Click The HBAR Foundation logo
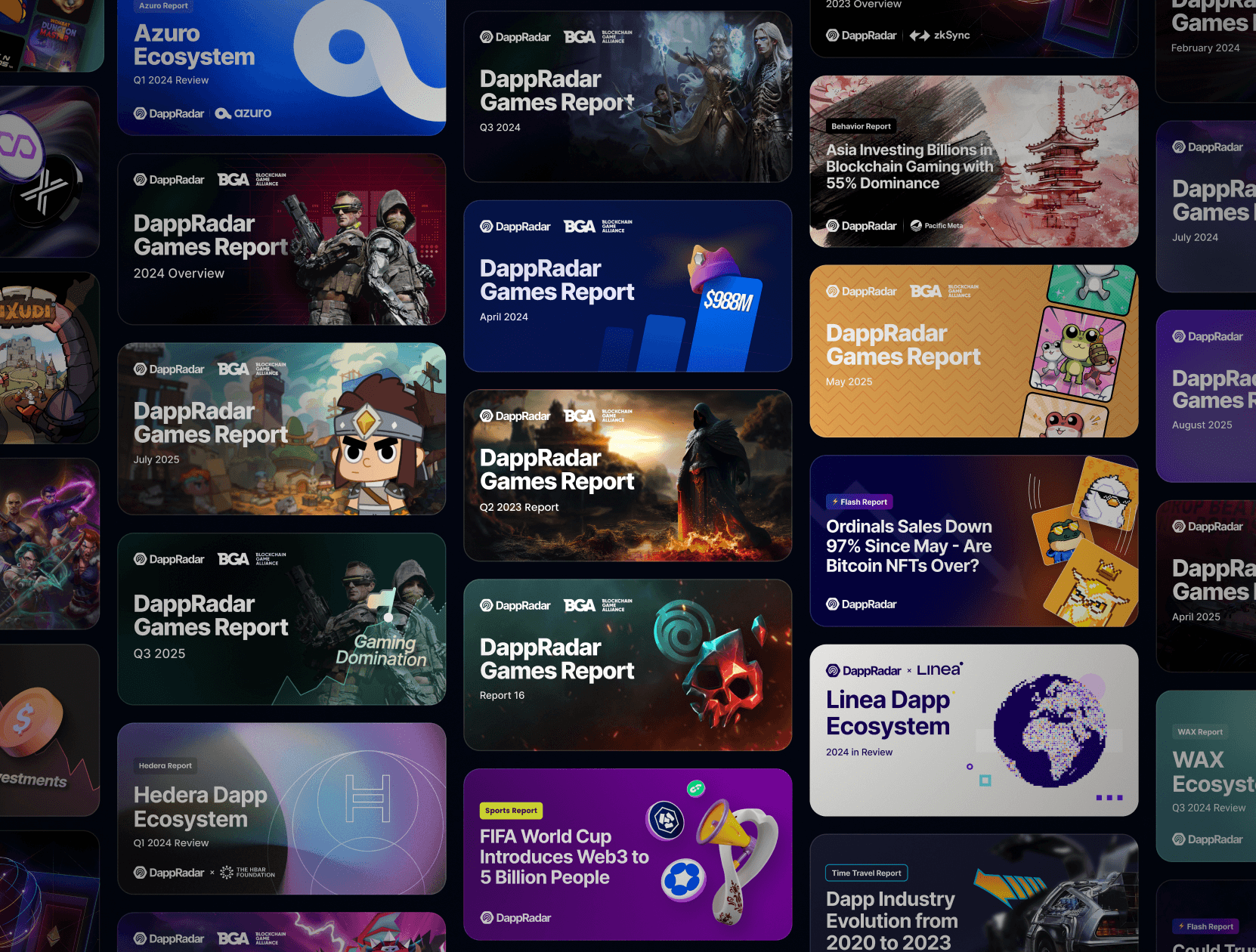This screenshot has height=952, width=1256. pos(247,873)
